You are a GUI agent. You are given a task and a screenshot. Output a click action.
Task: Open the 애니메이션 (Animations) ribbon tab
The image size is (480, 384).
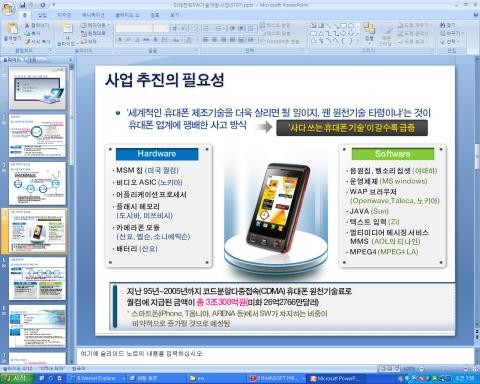[x=93, y=15]
